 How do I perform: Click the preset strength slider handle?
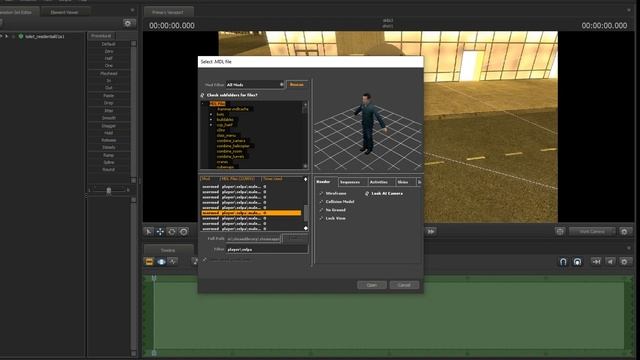[109, 190]
